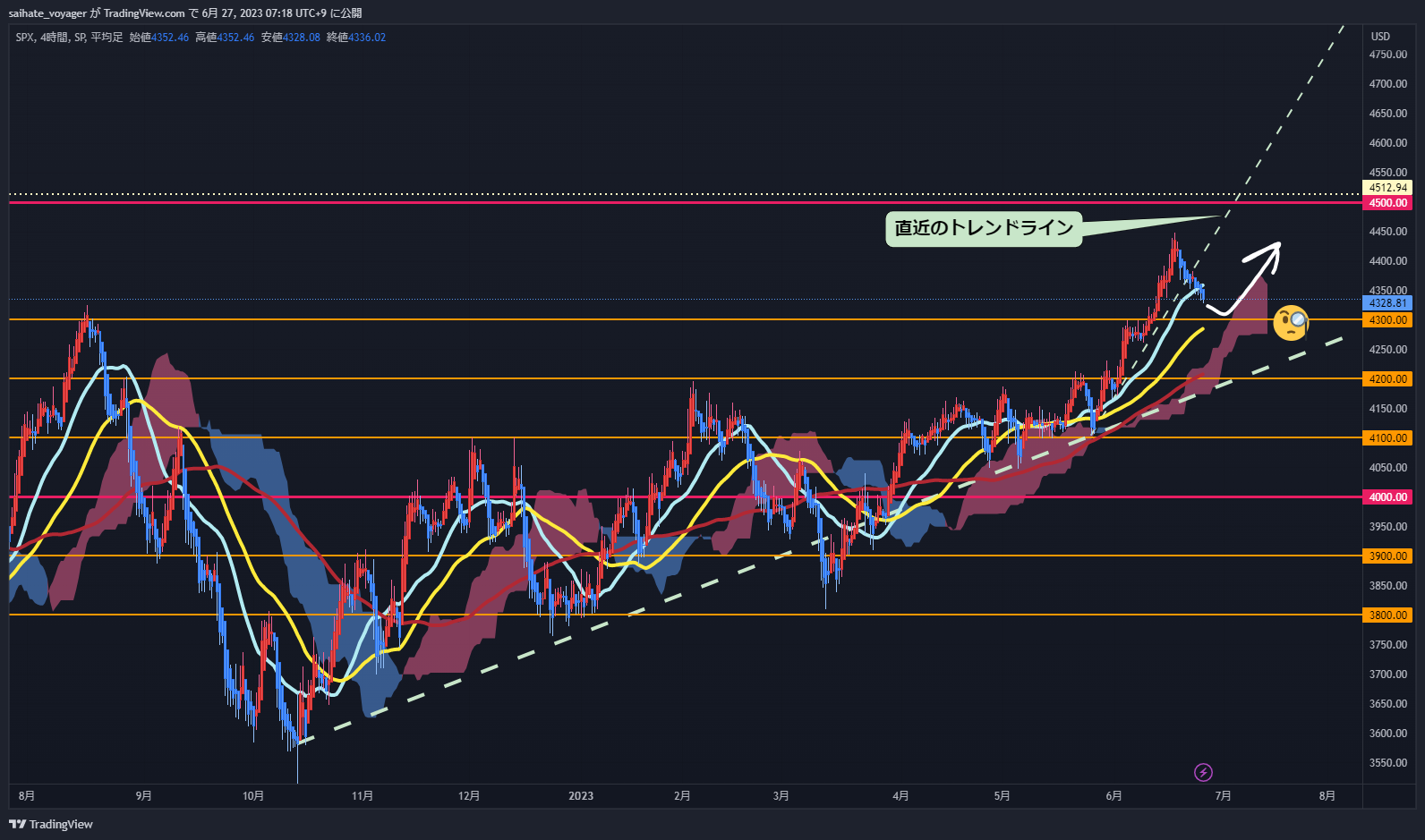This screenshot has height=840, width=1425.
Task: Click the 6月 time axis label
Action: coord(1114,796)
